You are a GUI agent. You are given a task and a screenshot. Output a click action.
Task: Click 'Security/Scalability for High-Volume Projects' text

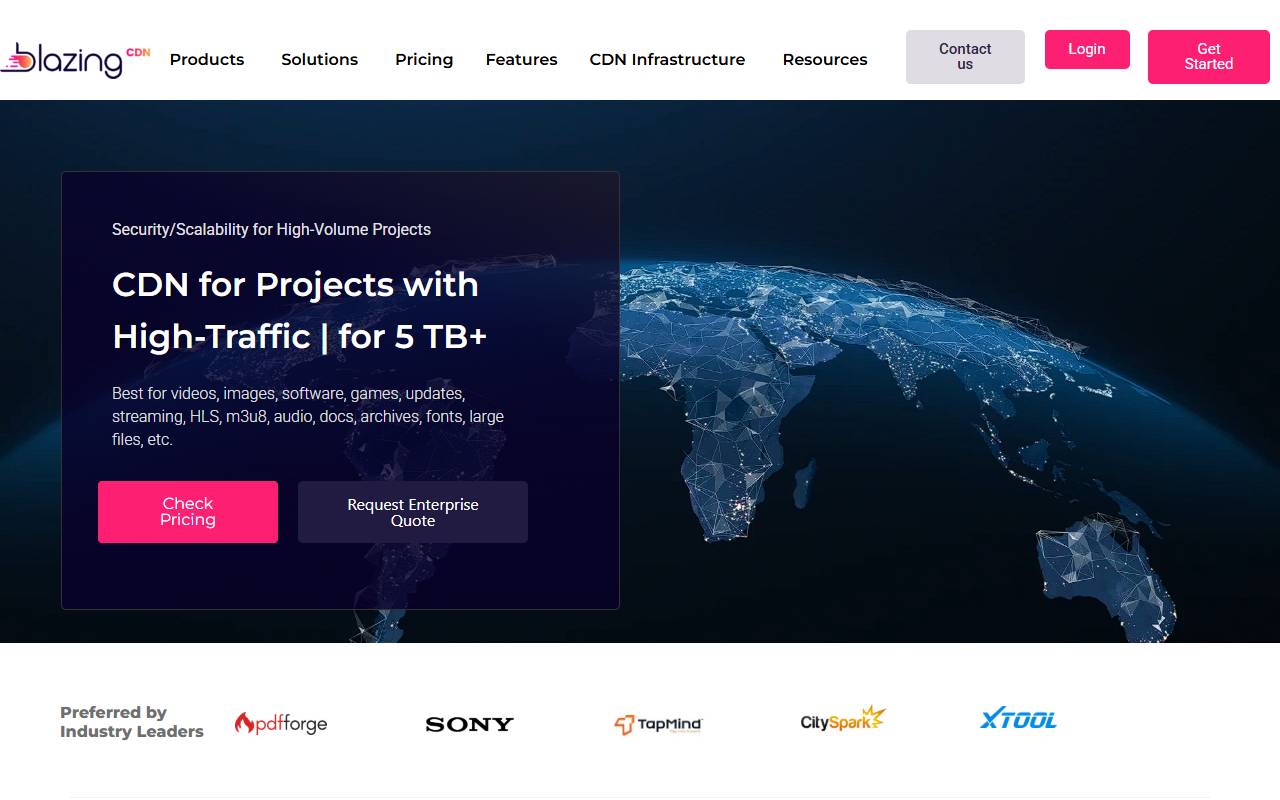point(271,229)
